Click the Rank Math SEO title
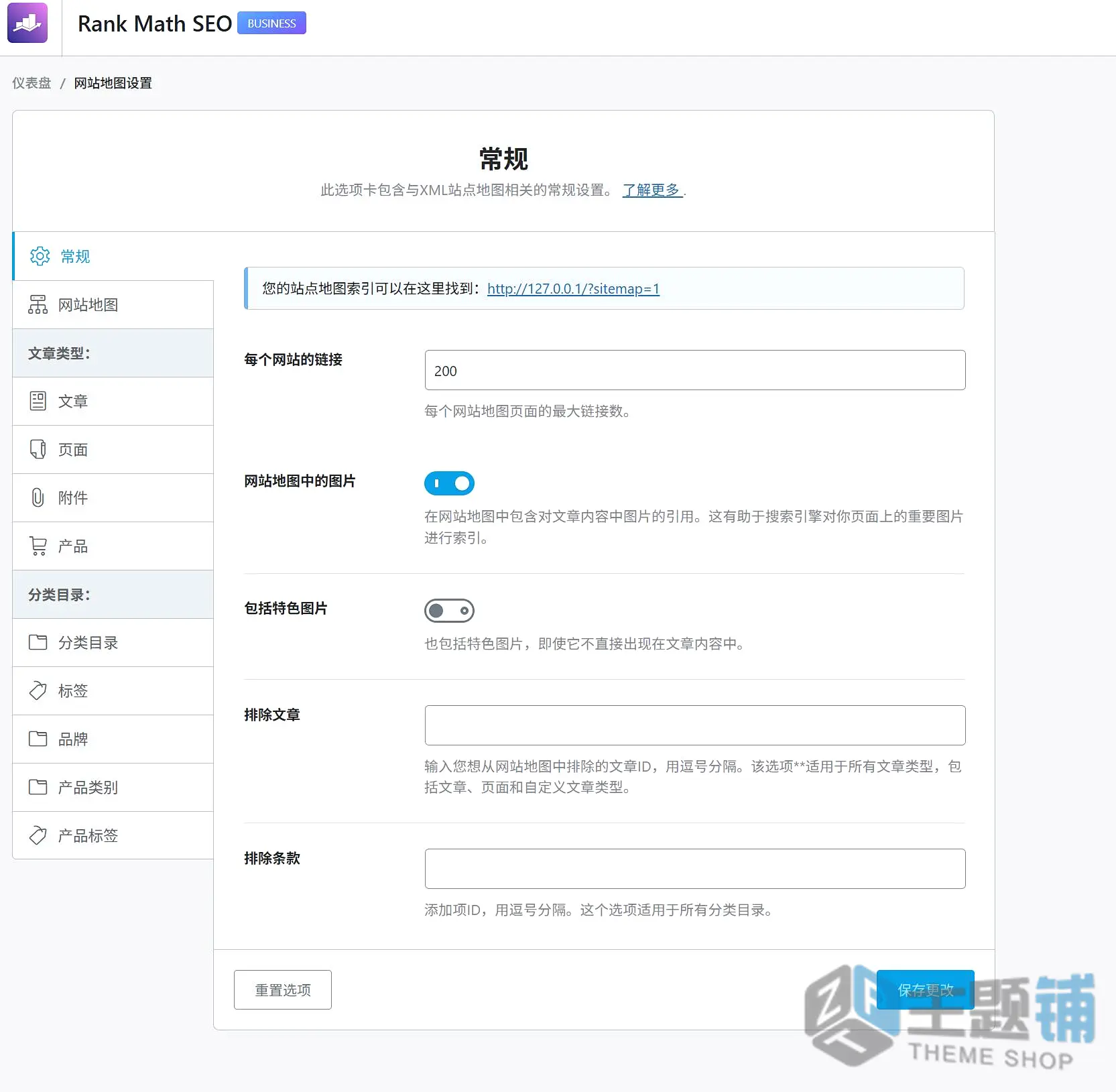This screenshot has width=1116, height=1092. 155,23
